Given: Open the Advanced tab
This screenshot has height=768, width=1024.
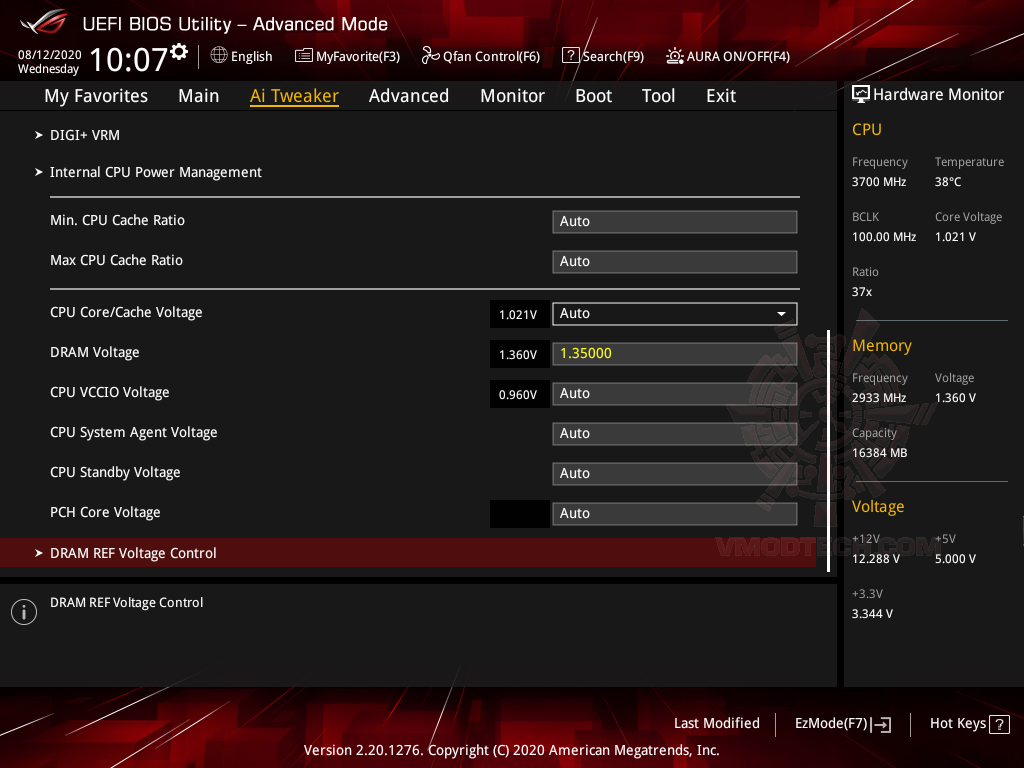Looking at the screenshot, I should (x=409, y=96).
